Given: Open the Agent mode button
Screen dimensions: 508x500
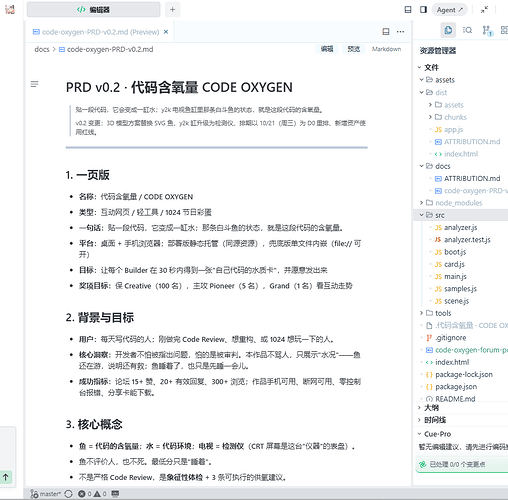Looking at the screenshot, I should (449, 10).
